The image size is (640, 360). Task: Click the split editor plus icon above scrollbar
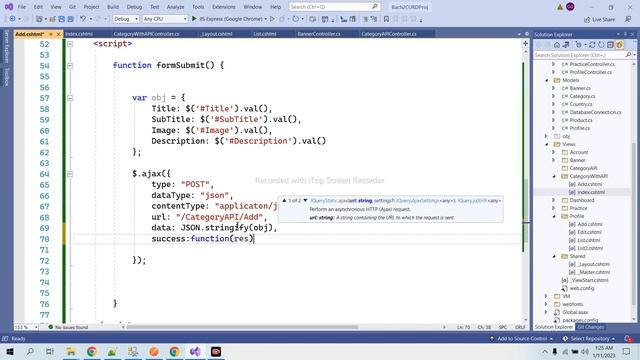coord(526,43)
